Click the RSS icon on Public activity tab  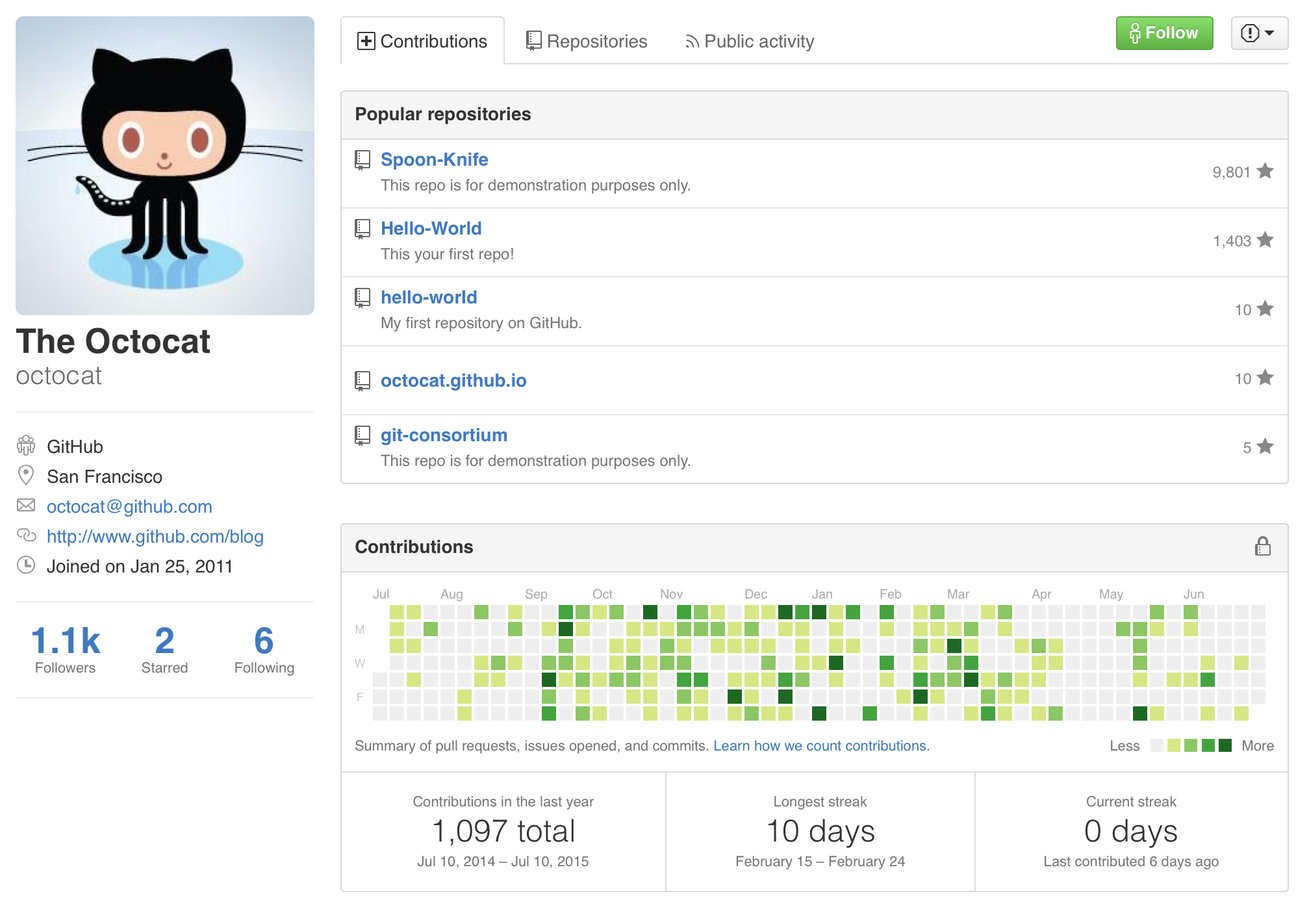pos(692,42)
